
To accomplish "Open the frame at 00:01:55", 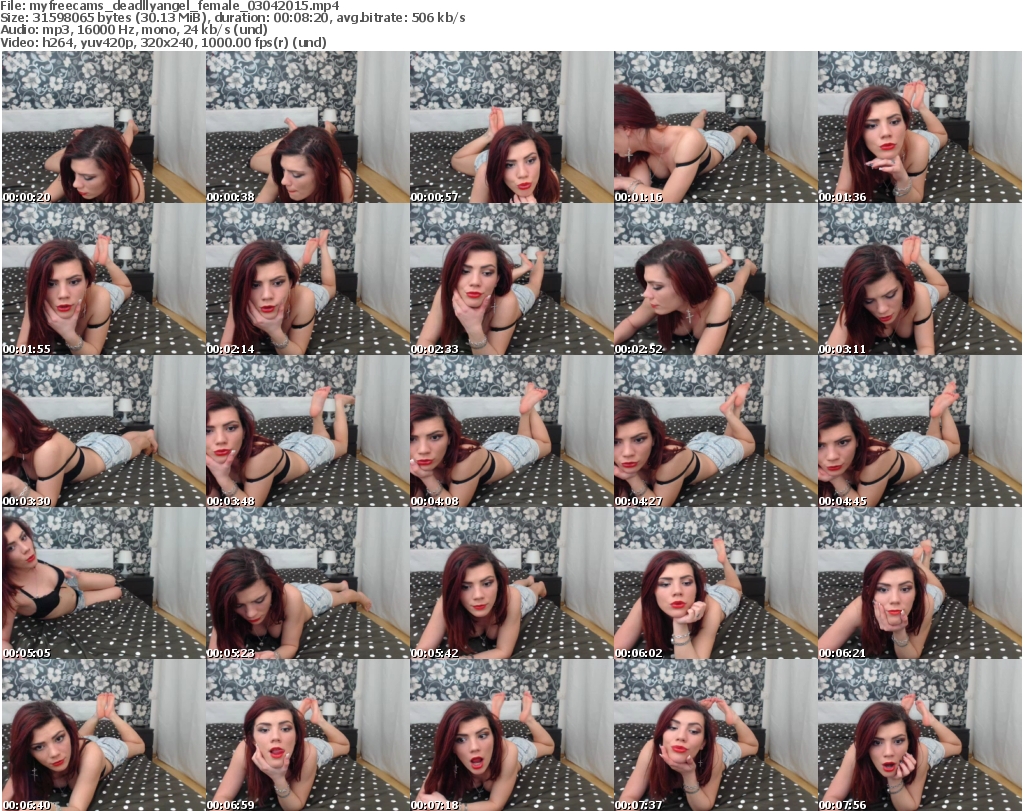I will pyautogui.click(x=104, y=279).
